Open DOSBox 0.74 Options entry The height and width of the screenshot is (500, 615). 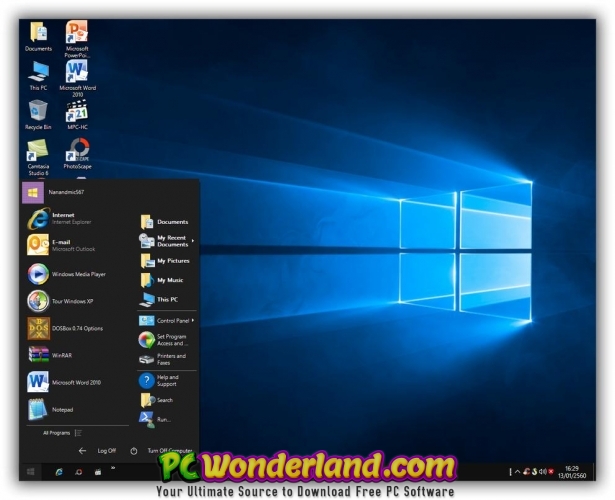(x=65, y=328)
